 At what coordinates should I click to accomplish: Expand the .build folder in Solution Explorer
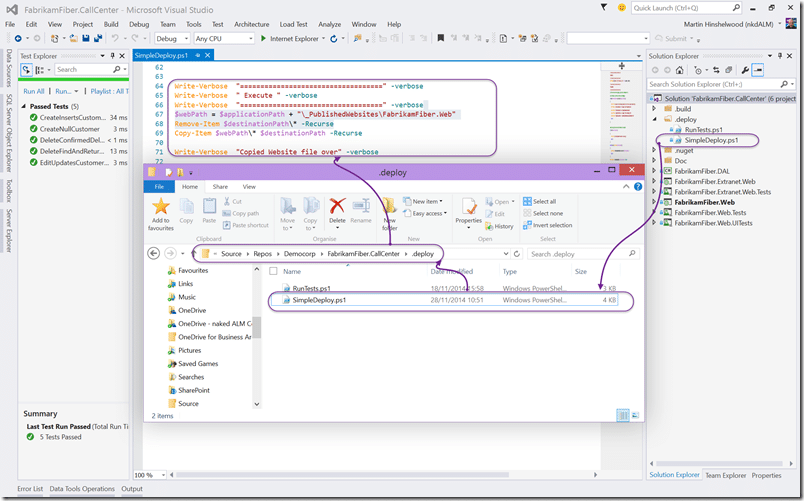(x=654, y=109)
